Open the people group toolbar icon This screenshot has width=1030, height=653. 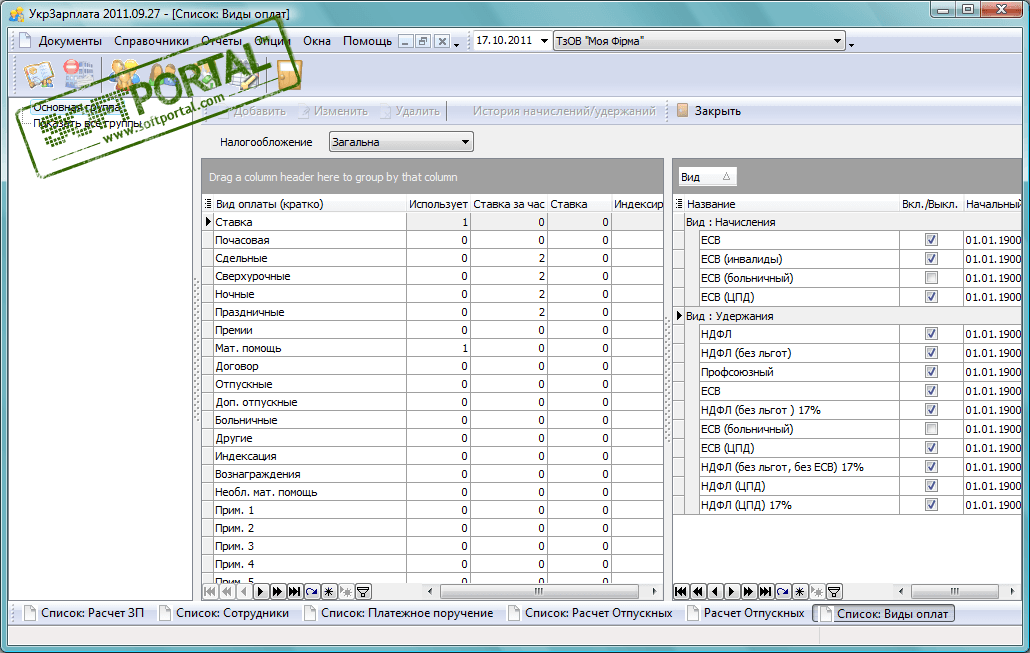coord(124,74)
